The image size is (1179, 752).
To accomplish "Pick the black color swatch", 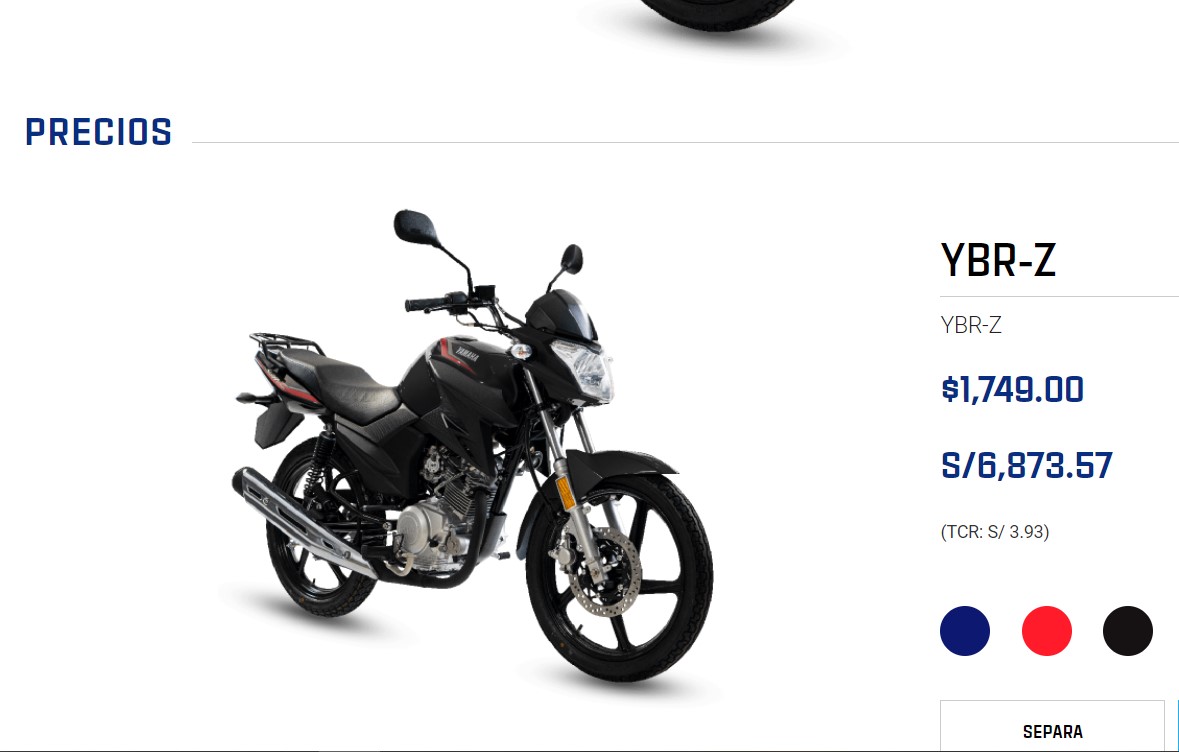I will pyautogui.click(x=1128, y=631).
